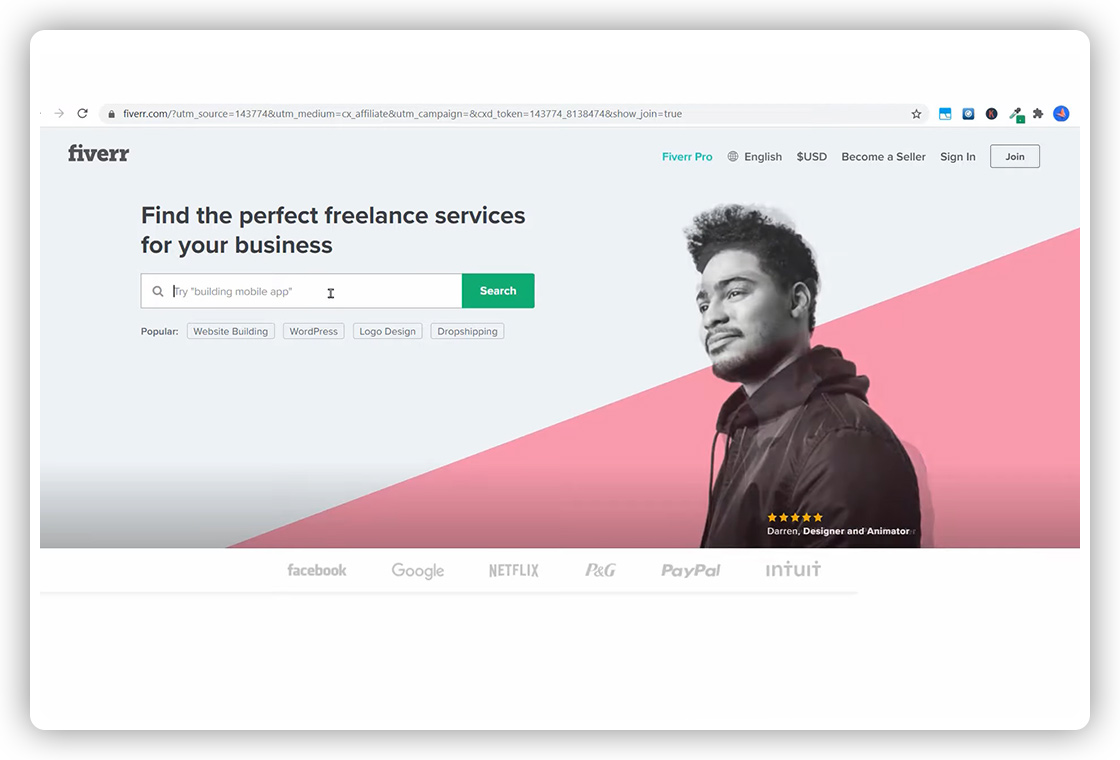Open the Extensions puzzle-piece menu

coord(1038,114)
